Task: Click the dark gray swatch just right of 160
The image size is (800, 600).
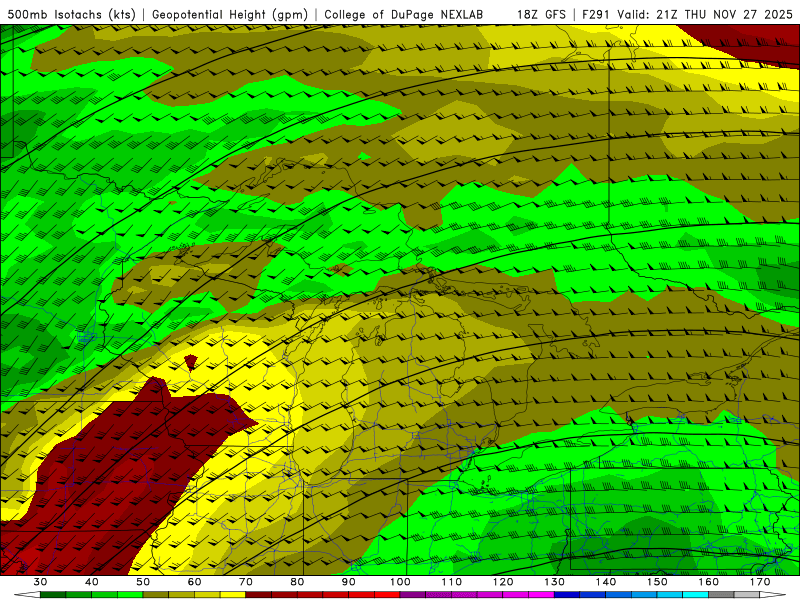Action: pos(721,595)
